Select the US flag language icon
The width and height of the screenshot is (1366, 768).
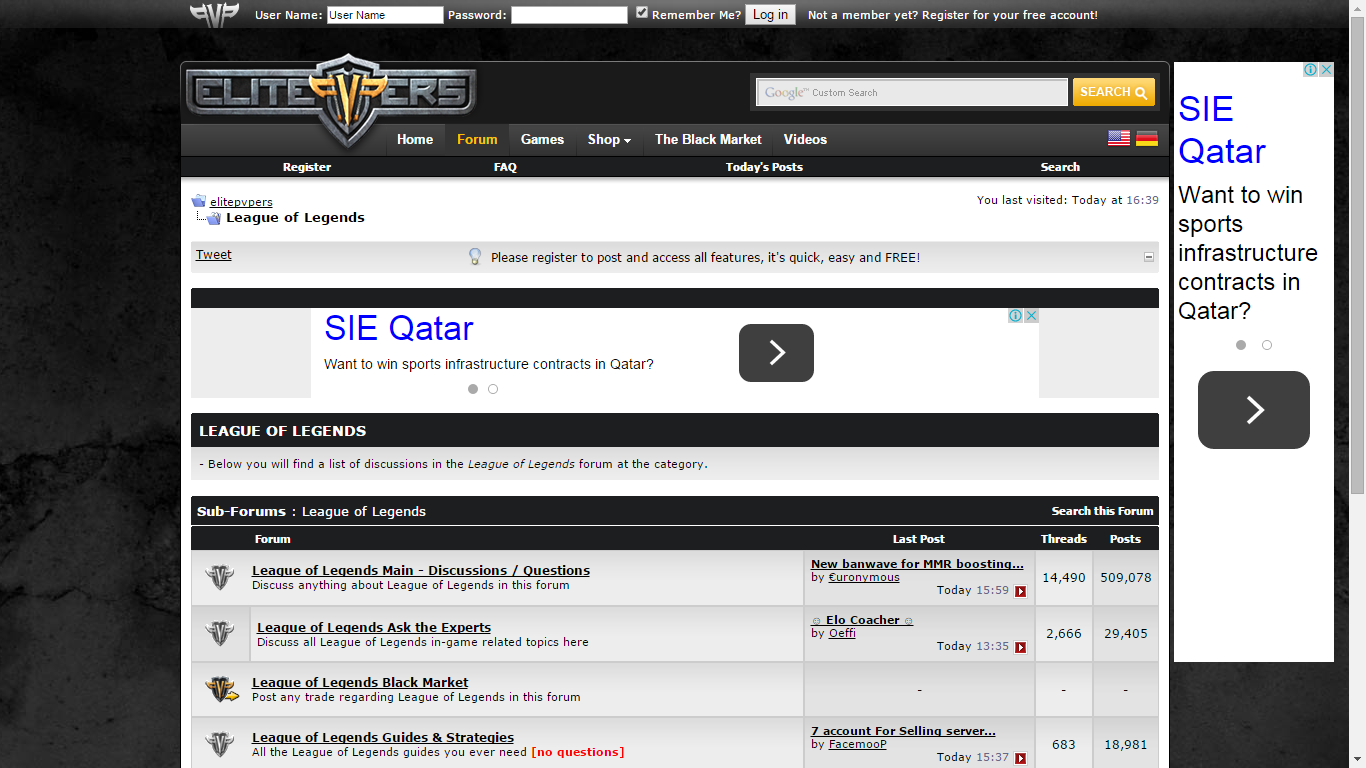[x=1119, y=138]
